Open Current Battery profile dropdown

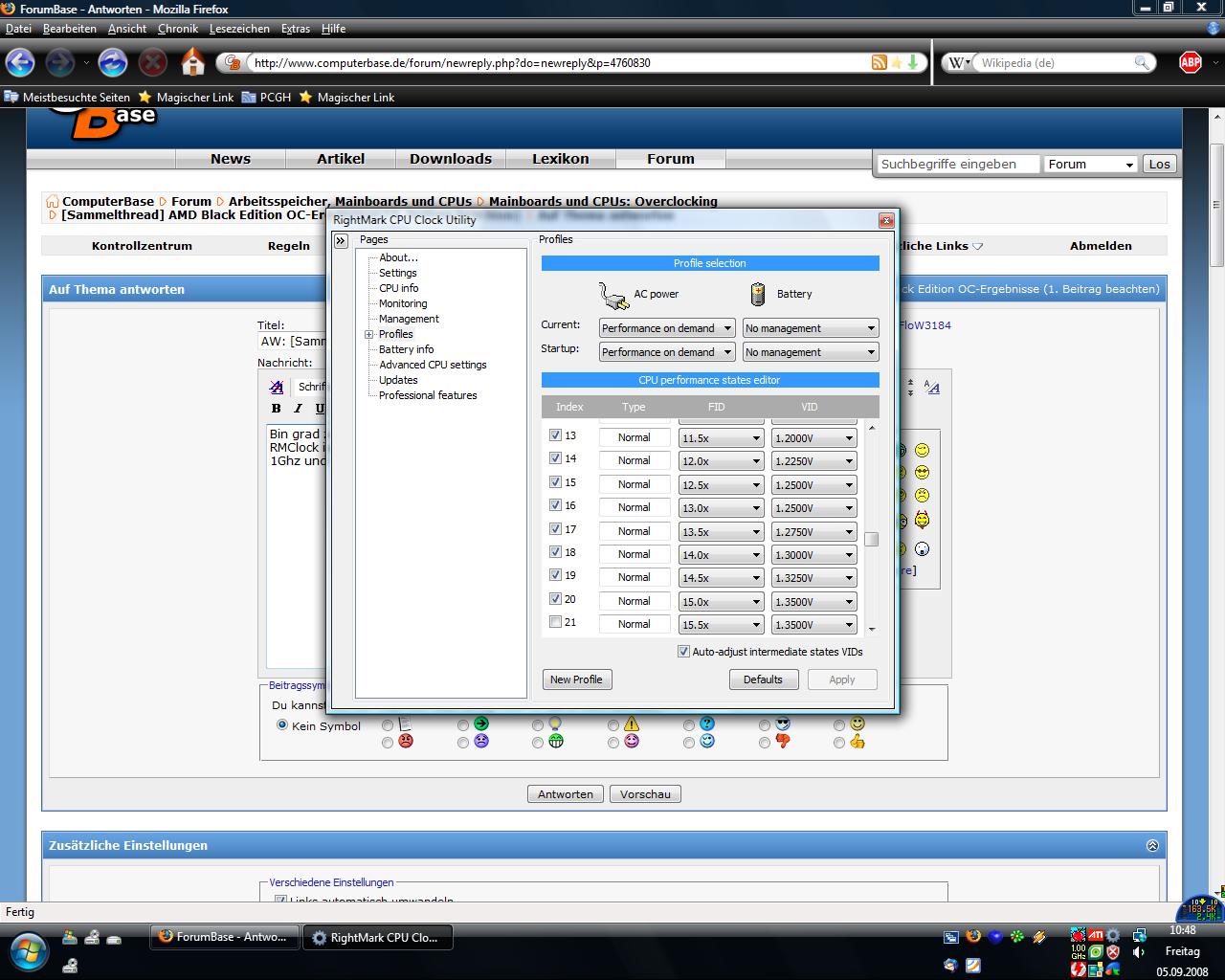tap(811, 328)
